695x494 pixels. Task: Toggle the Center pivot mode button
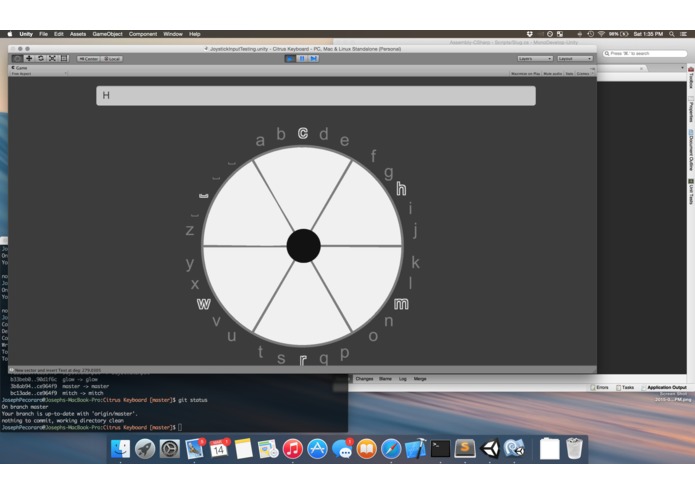(x=88, y=58)
